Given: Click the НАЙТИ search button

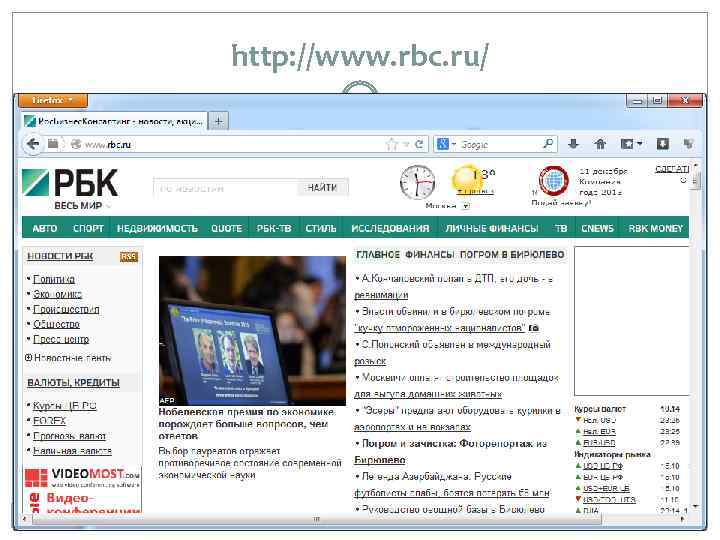Looking at the screenshot, I should point(322,187).
